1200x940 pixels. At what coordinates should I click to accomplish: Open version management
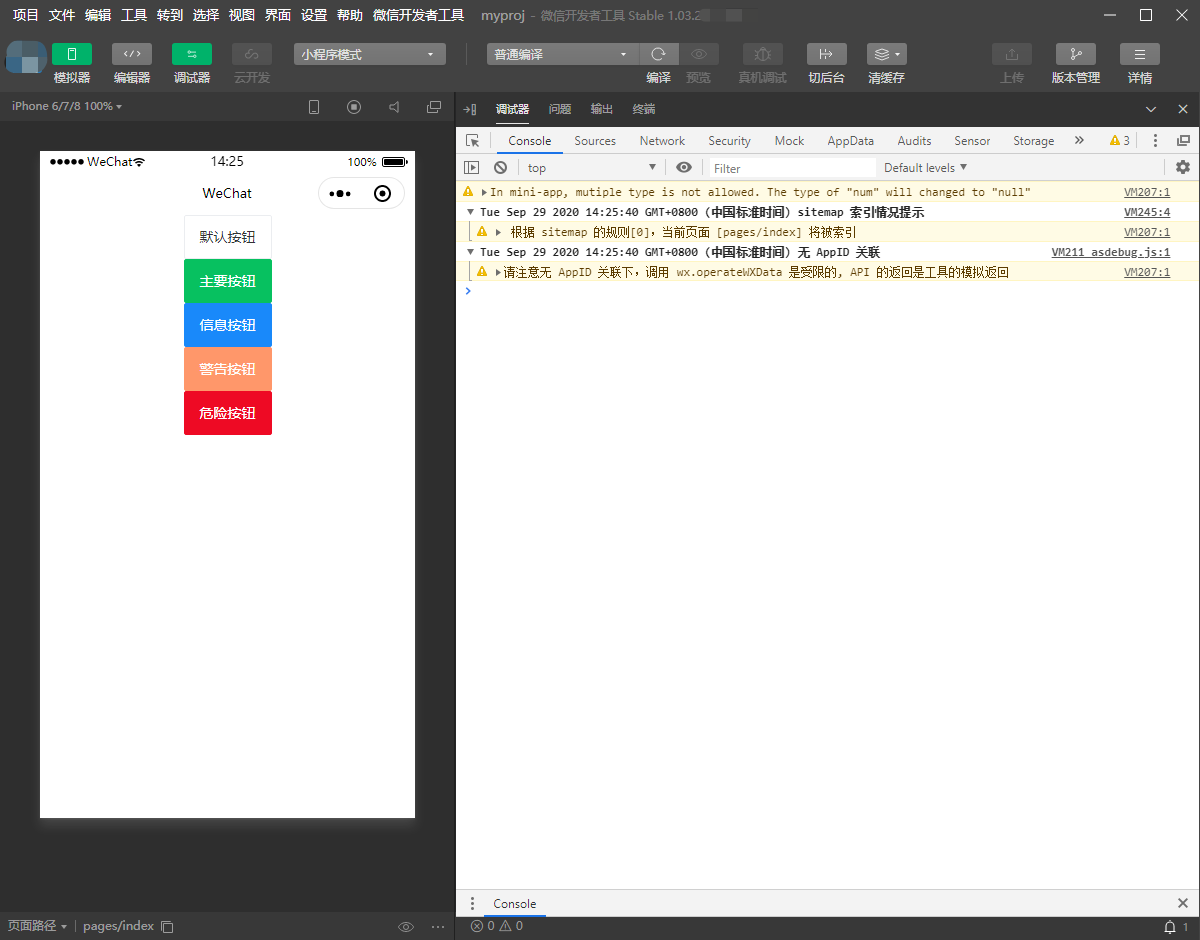click(1075, 54)
